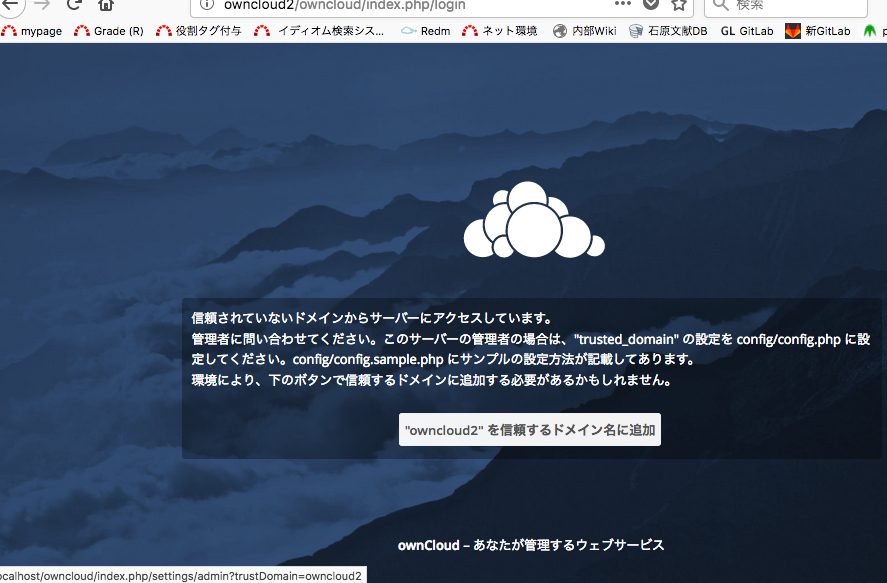887x583 pixels.
Task: Open the 内部Wiki bookmark
Action: click(x=585, y=31)
